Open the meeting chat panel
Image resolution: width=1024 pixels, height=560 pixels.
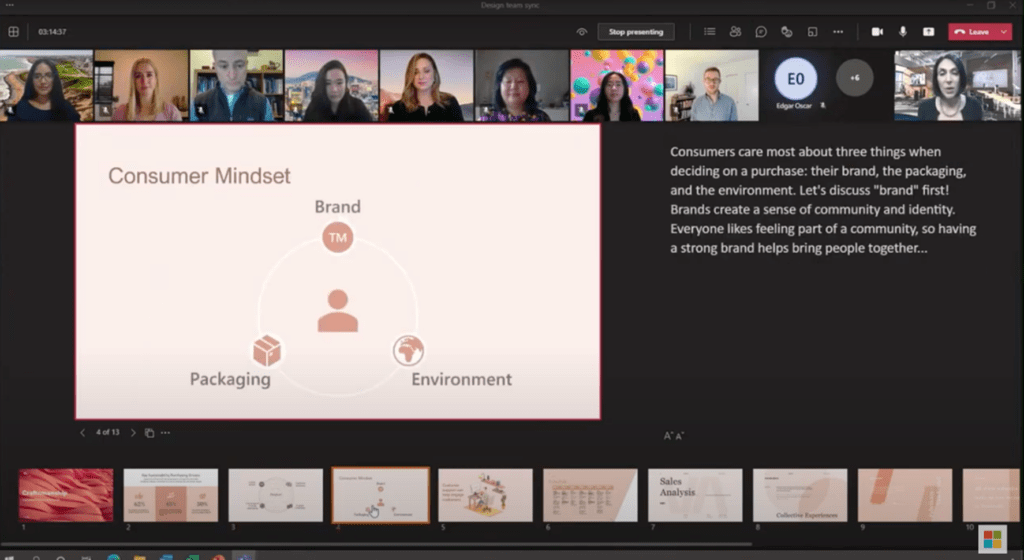(761, 32)
